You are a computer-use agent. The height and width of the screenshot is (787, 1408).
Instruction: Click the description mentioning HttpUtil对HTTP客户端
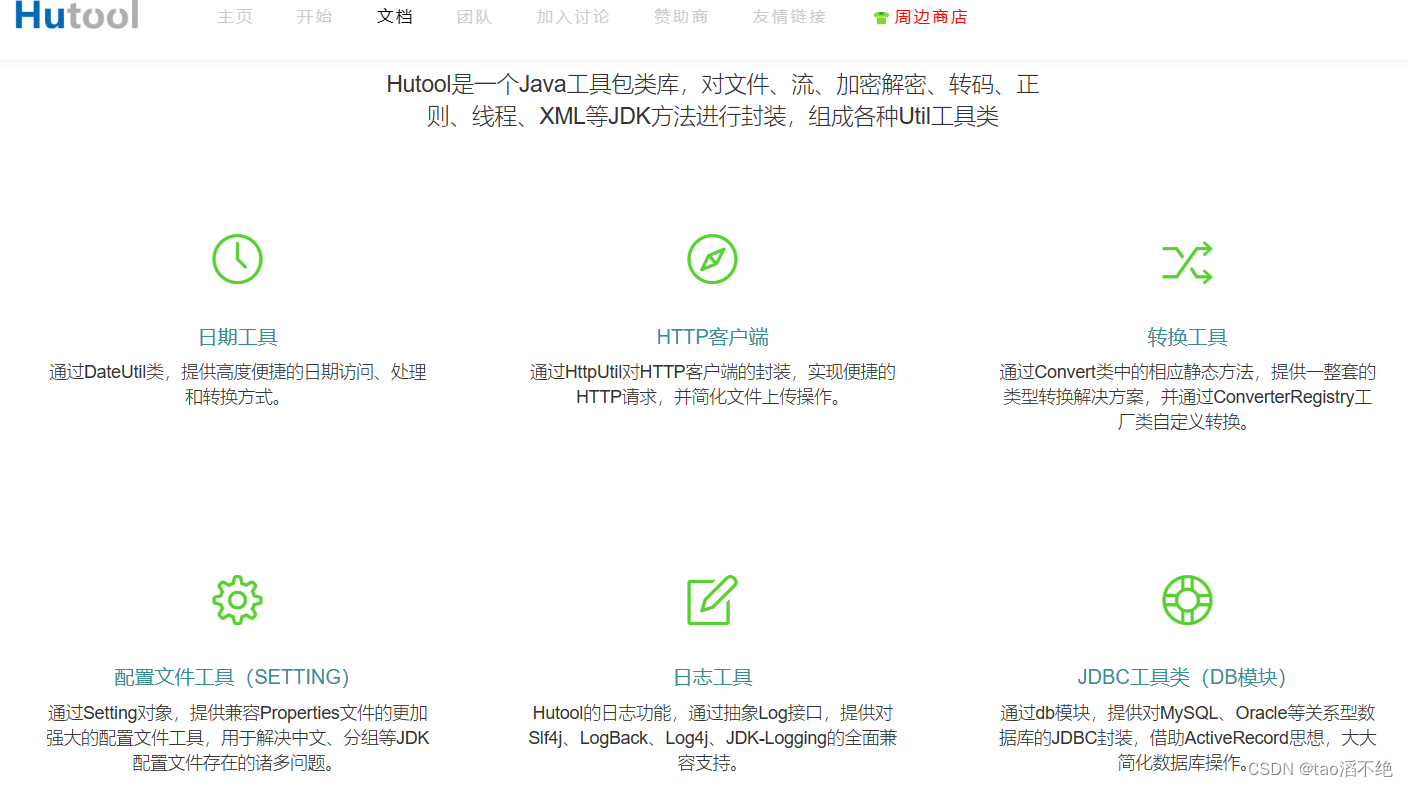[713, 384]
